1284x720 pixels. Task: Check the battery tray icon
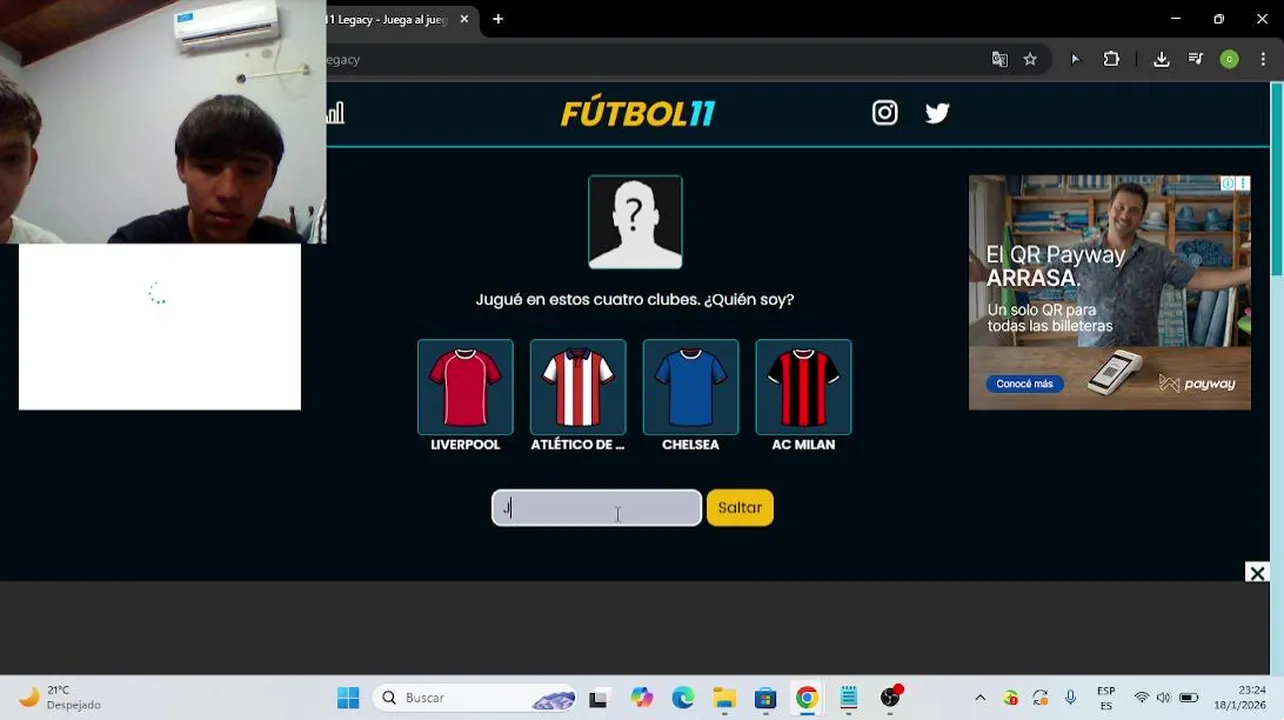click(1188, 698)
